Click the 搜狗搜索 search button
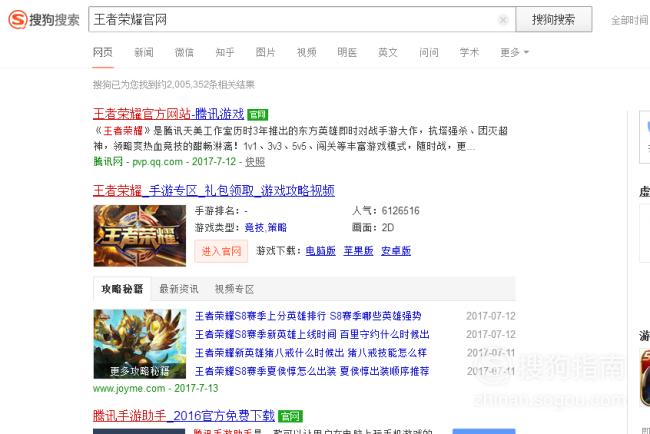650x434 pixels. 553,19
